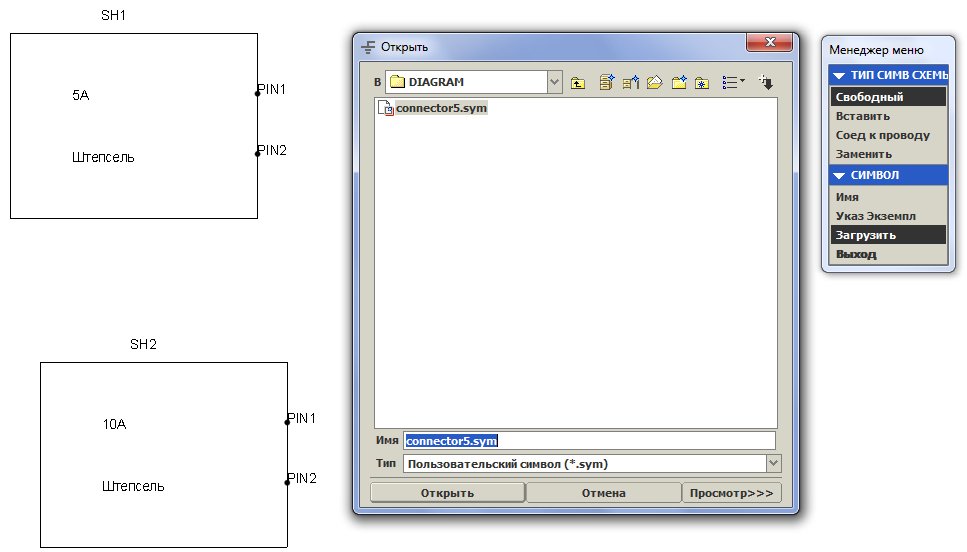Select Загрузить in menu manager

tap(888, 235)
